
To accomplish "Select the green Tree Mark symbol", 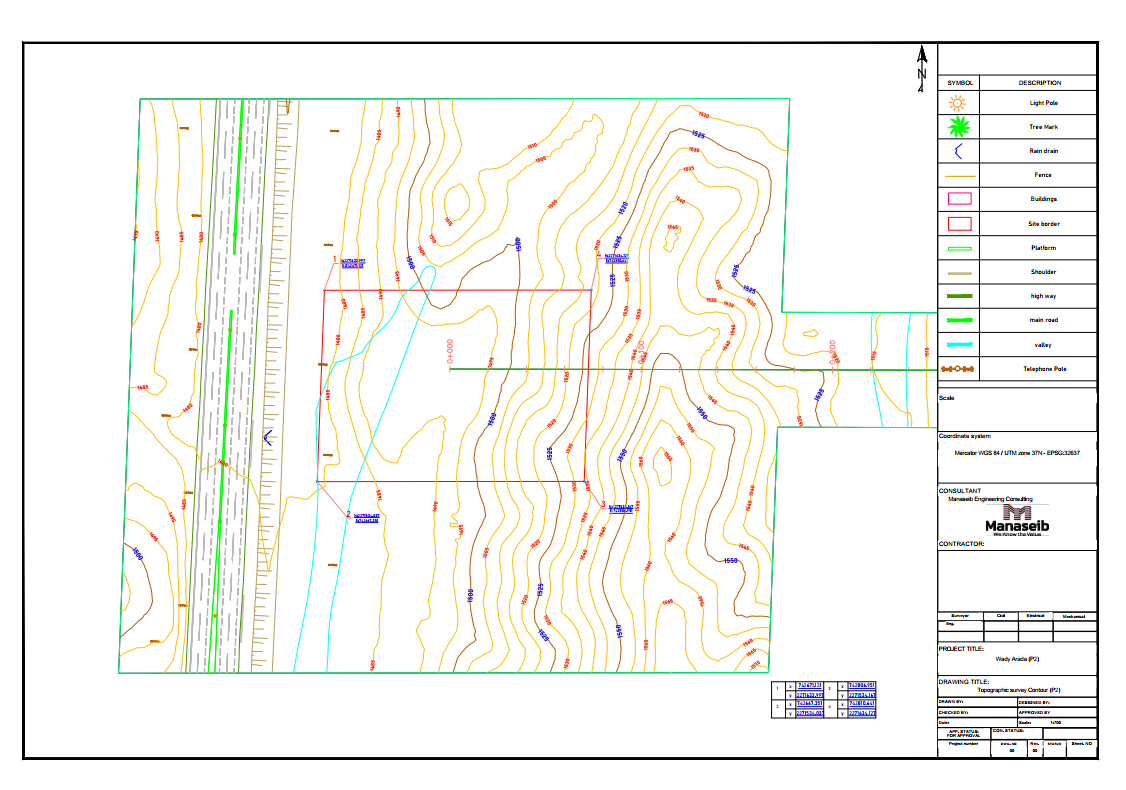I will pos(958,127).
